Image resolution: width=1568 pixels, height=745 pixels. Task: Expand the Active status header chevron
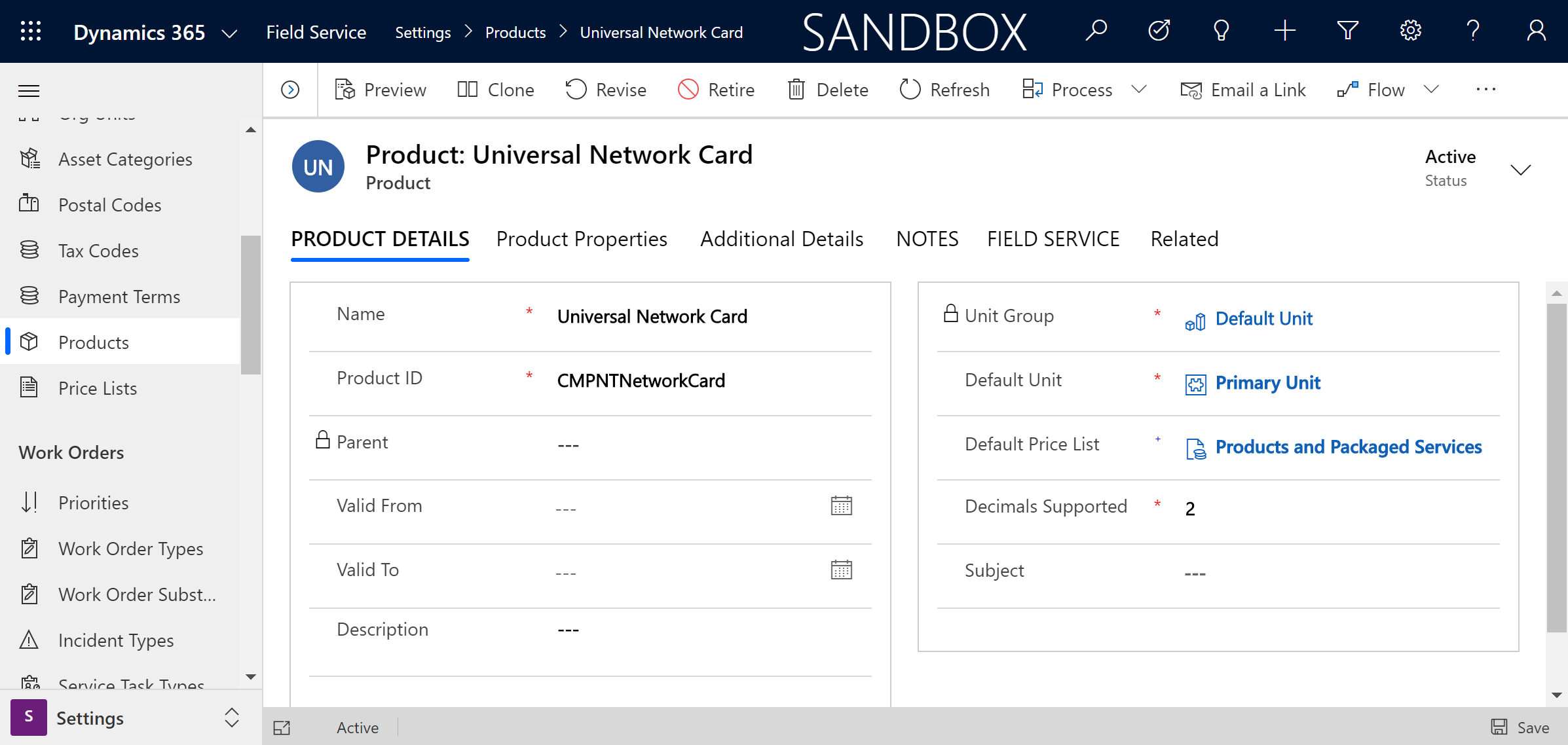tap(1520, 170)
